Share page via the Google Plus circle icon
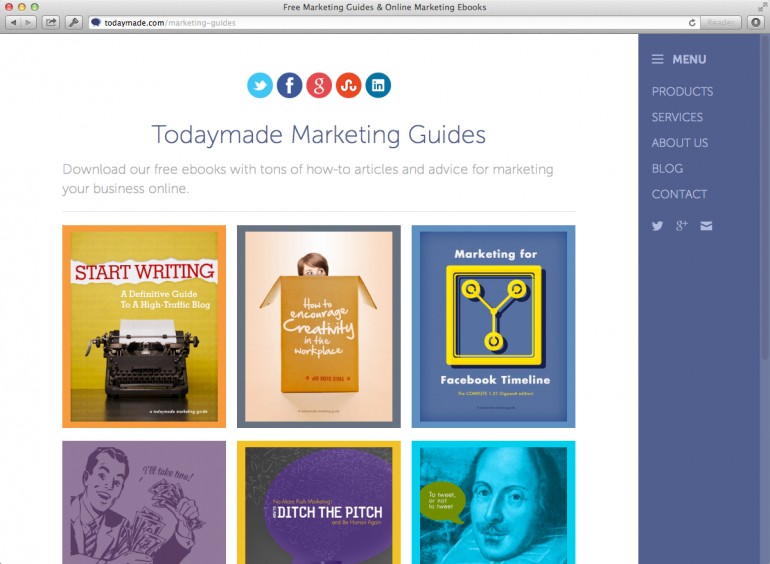 point(319,85)
